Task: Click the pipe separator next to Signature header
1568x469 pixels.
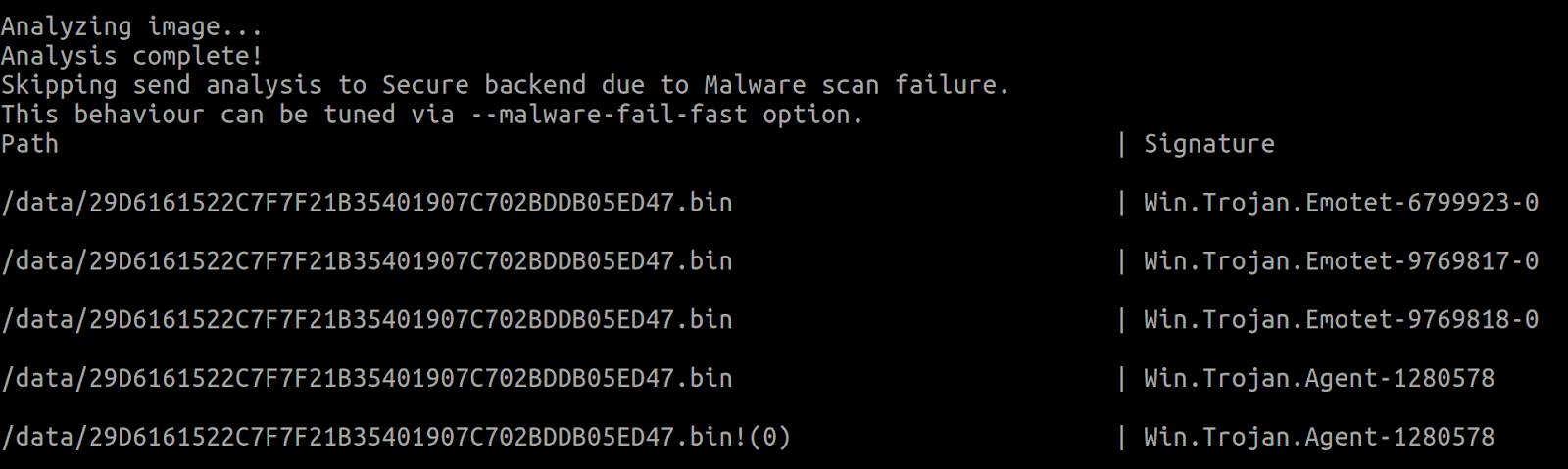Action: click(x=1121, y=145)
